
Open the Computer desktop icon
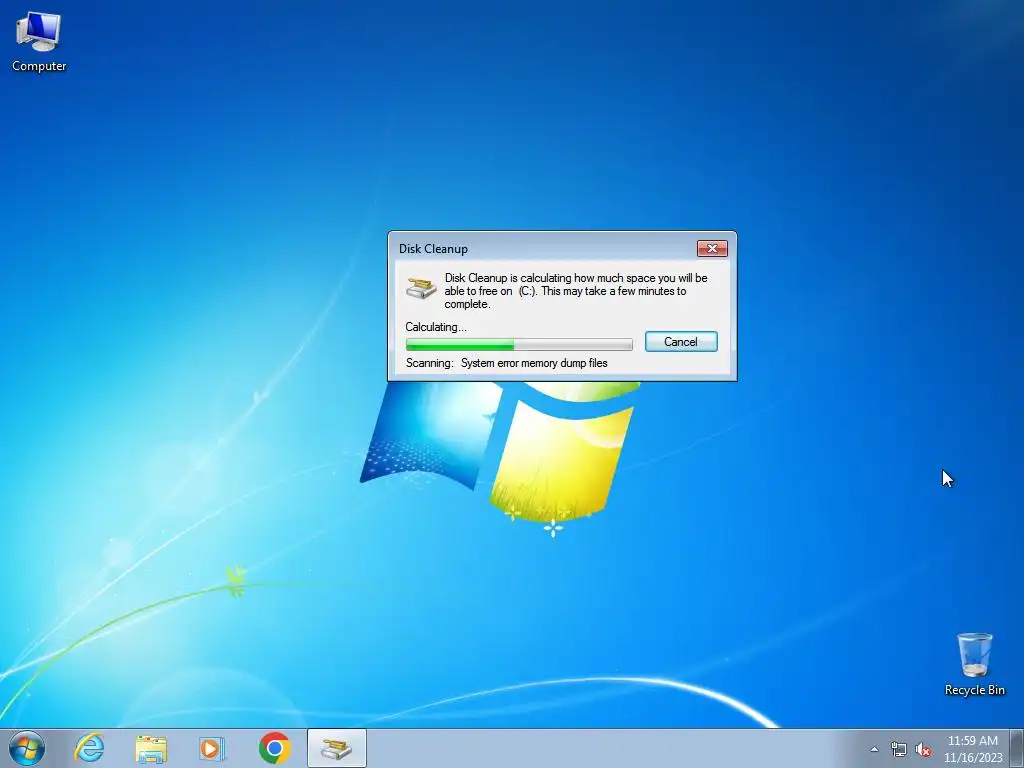[39, 41]
